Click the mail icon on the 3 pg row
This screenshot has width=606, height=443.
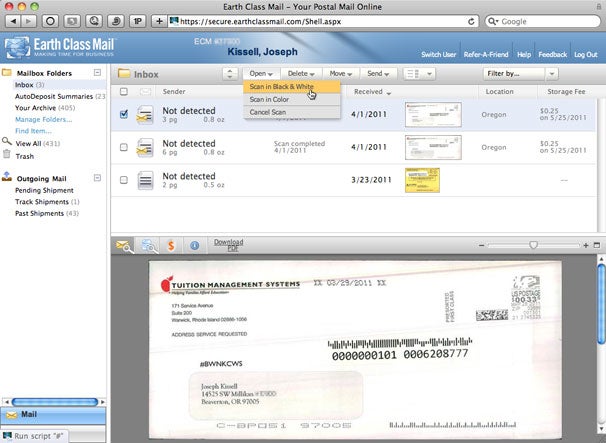tap(145, 114)
